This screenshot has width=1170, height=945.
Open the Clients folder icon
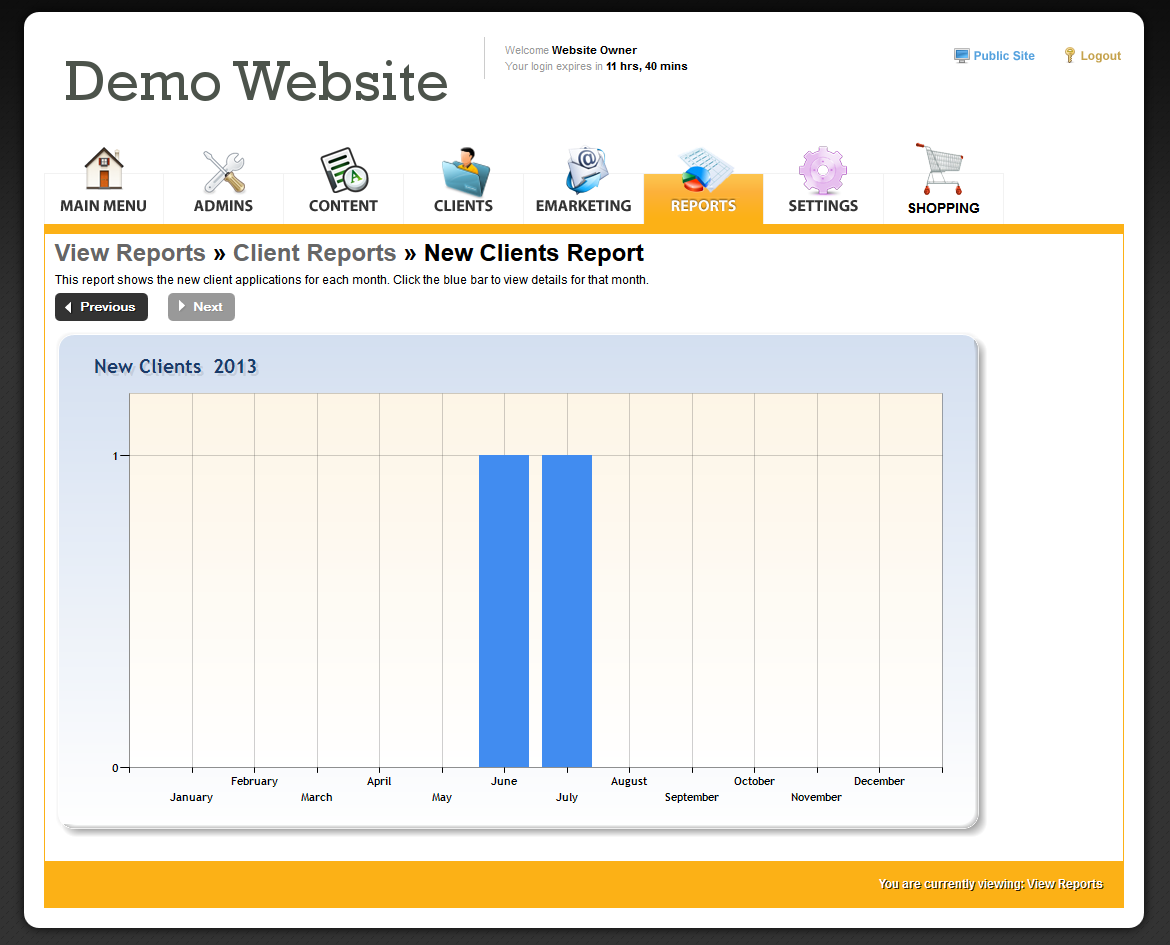coord(464,171)
